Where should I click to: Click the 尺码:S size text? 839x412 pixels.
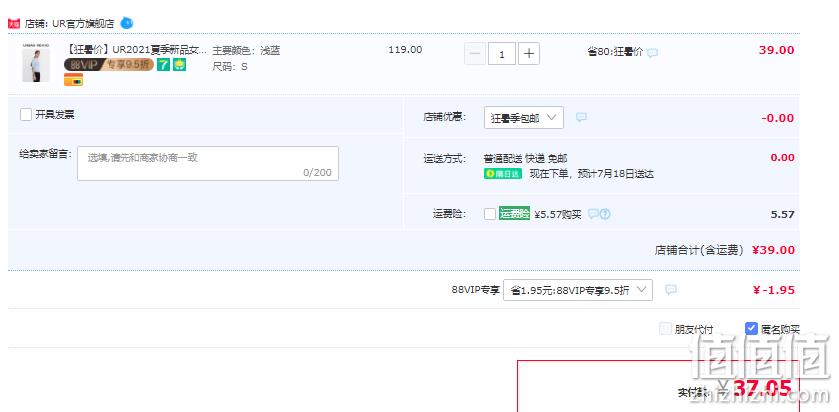tap(230, 67)
